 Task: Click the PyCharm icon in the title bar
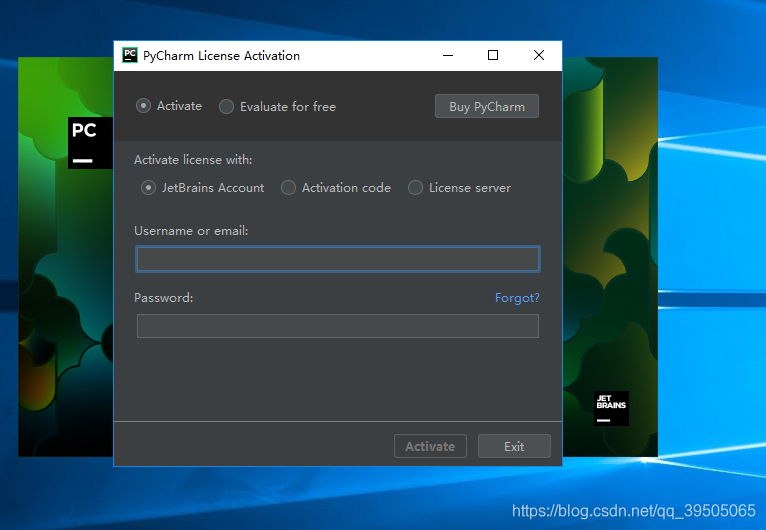point(129,55)
